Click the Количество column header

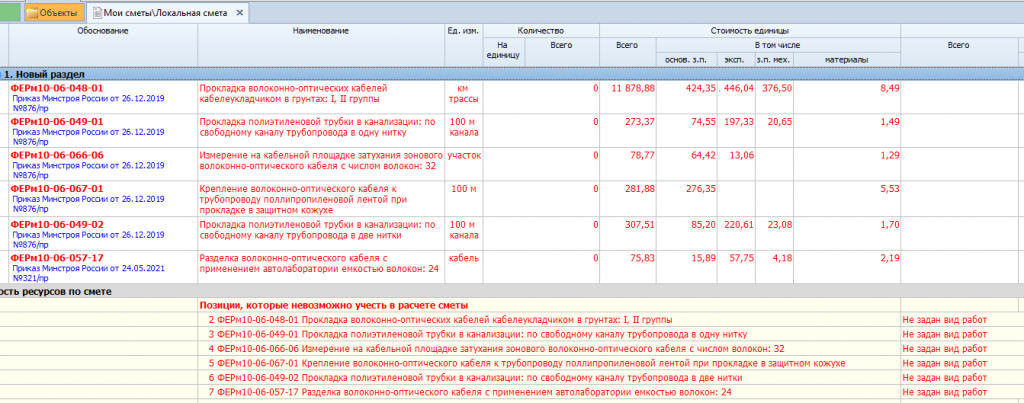point(541,31)
